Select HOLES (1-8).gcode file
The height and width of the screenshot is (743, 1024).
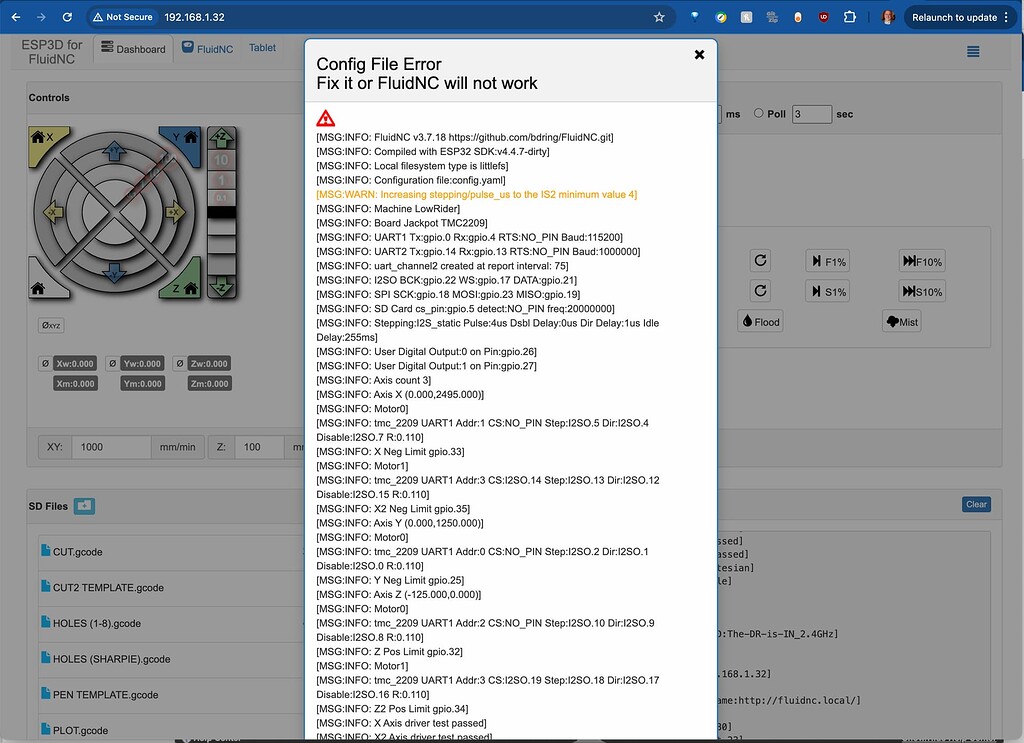coord(97,624)
